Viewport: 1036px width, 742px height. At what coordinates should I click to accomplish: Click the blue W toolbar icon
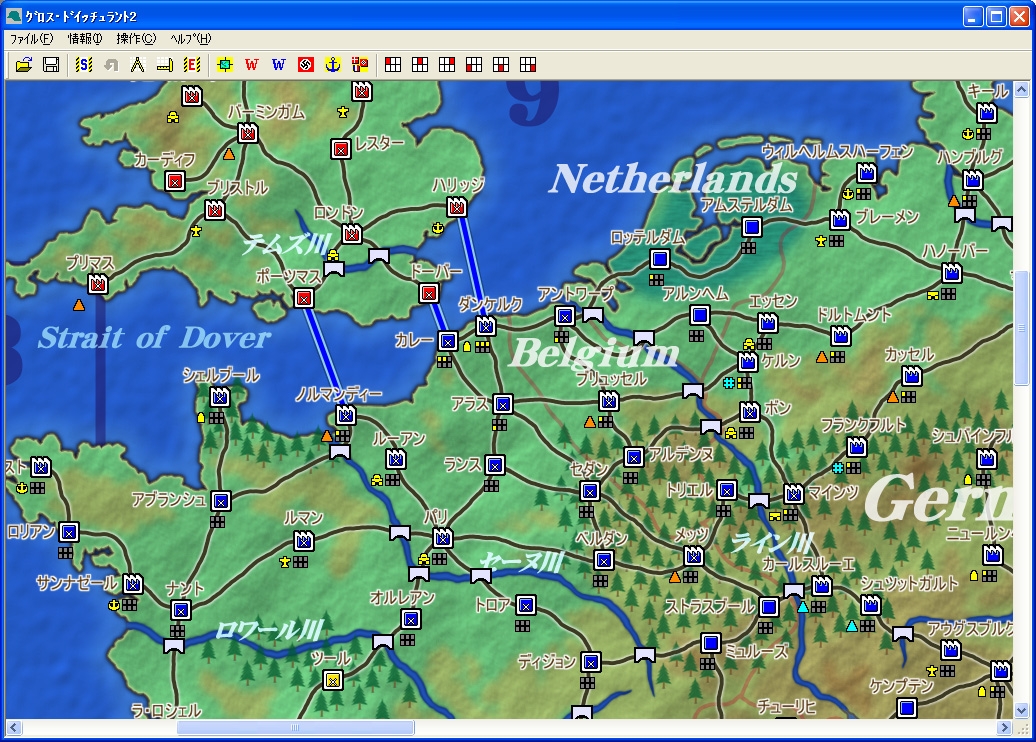(x=279, y=65)
